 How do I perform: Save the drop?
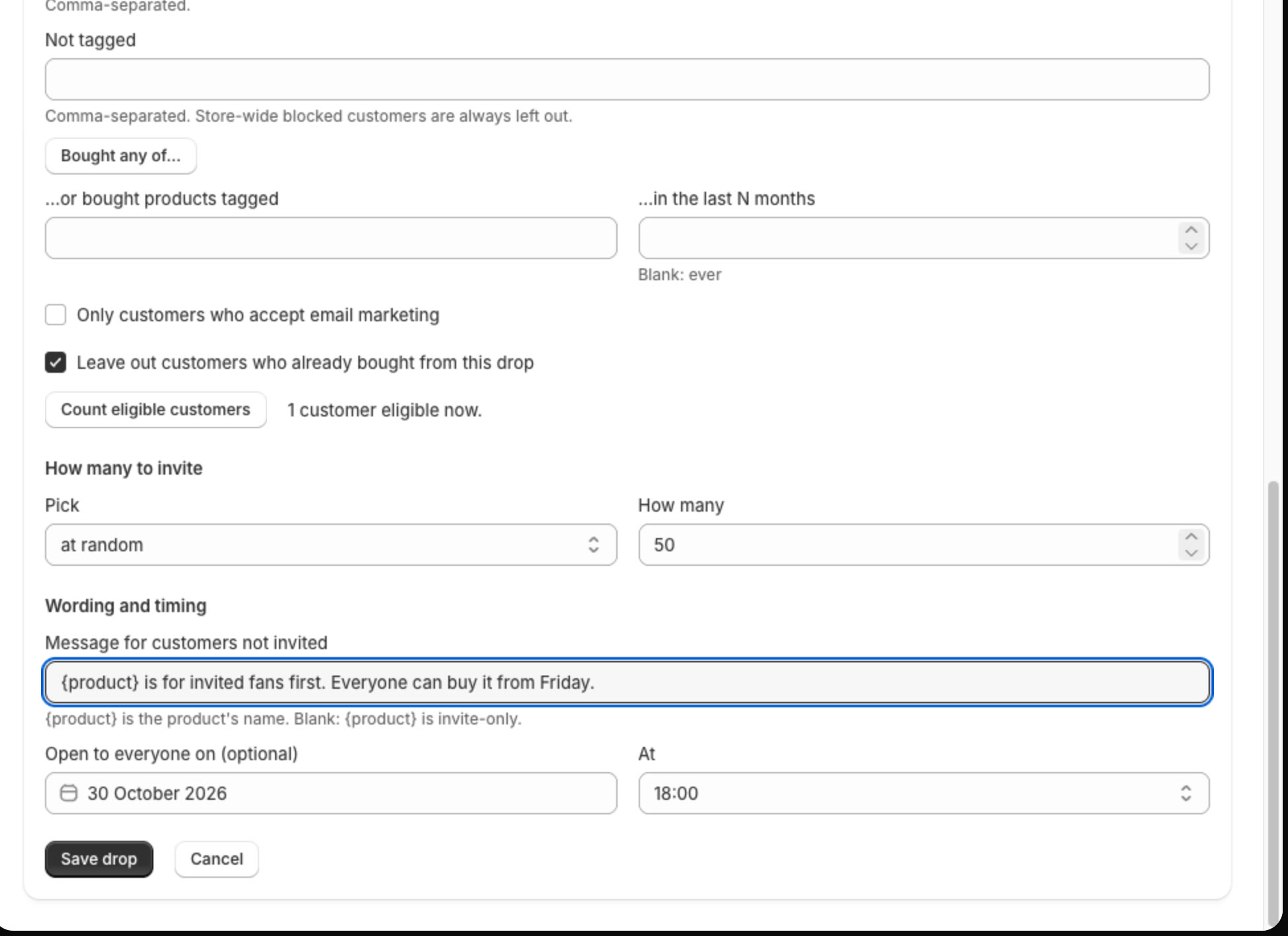point(99,859)
